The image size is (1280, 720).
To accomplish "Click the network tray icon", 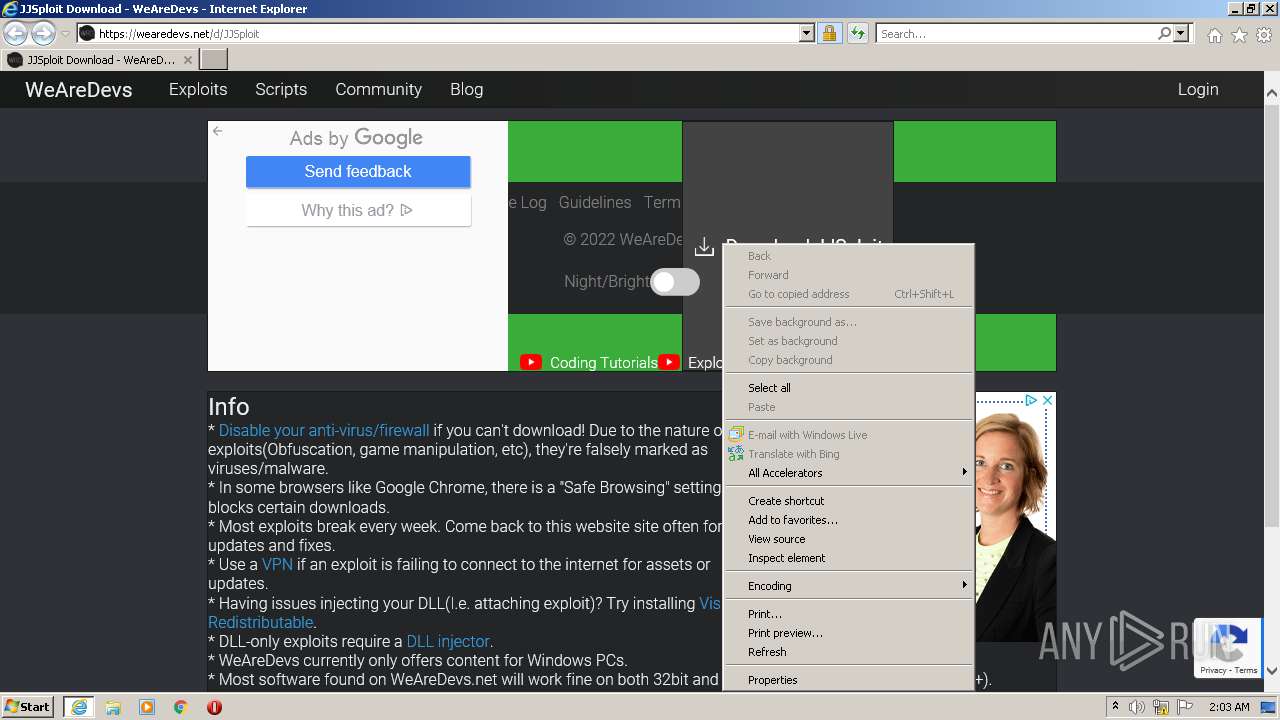I will [1160, 707].
